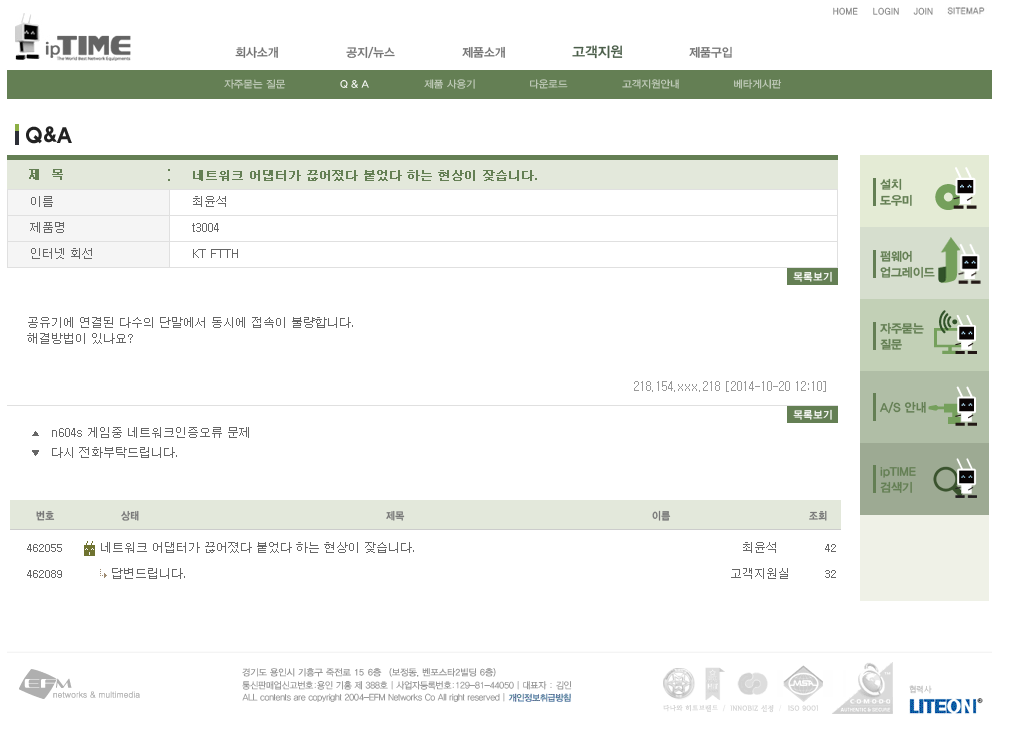Select the 다운로드 submenu item
Screen dimensions: 1021x744
pyautogui.click(x=548, y=84)
